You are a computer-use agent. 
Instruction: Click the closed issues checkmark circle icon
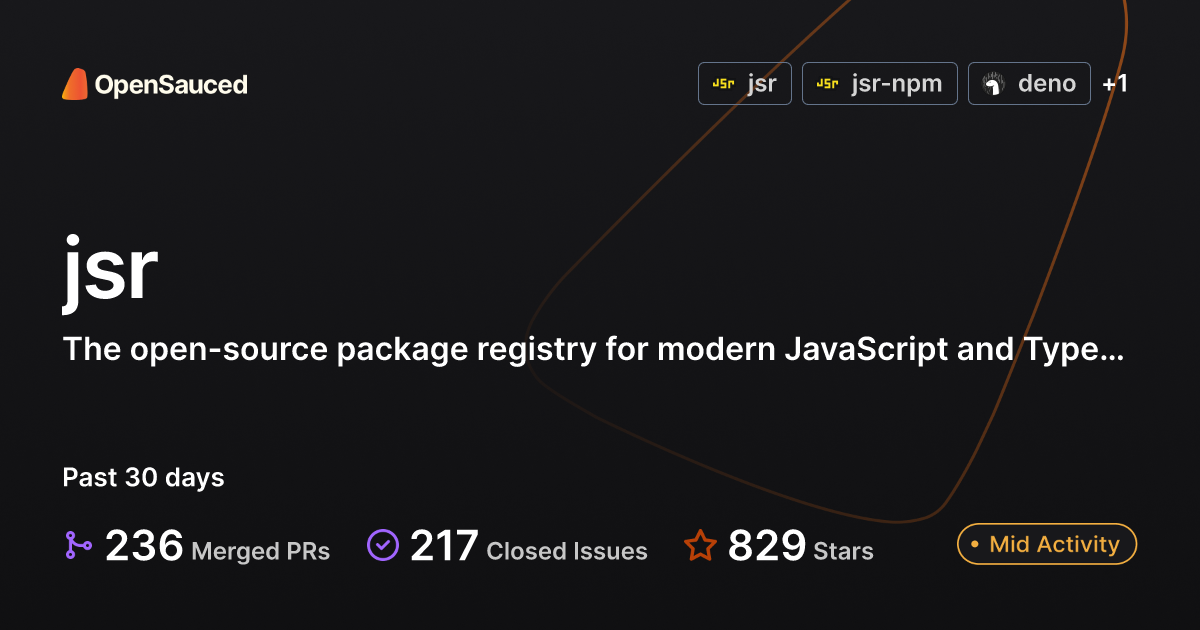383,545
